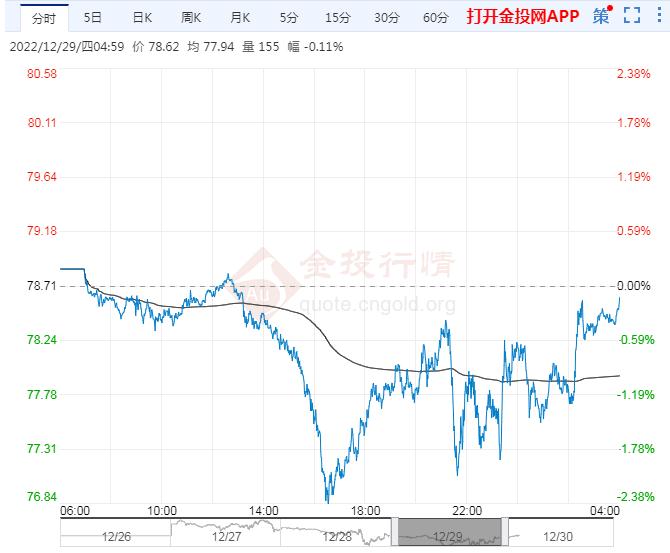Switch to 月K monthly candlestick view
The width and height of the screenshot is (670, 553).
pos(240,17)
